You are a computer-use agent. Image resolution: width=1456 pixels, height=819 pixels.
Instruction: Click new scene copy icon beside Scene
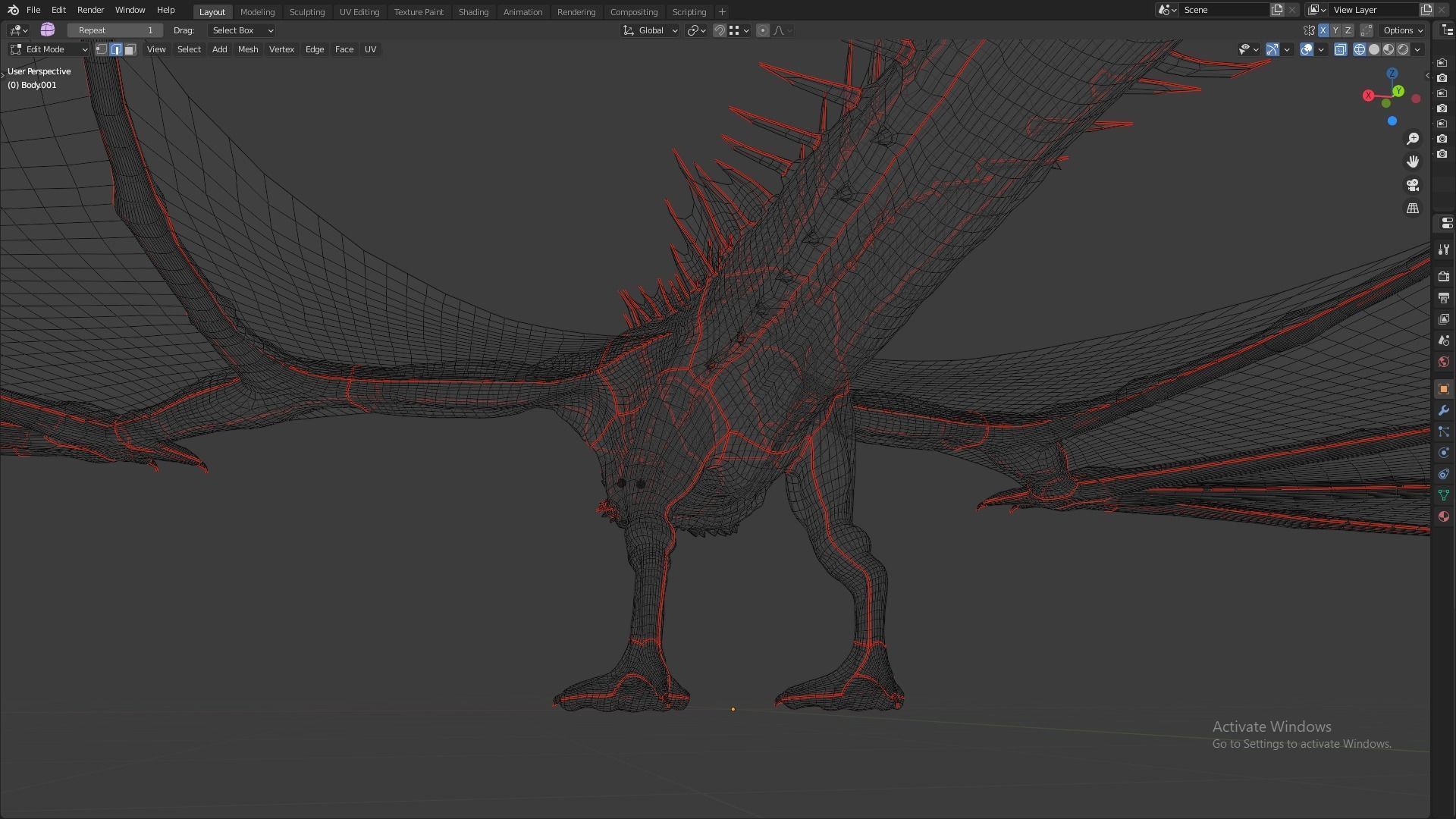coord(1277,10)
